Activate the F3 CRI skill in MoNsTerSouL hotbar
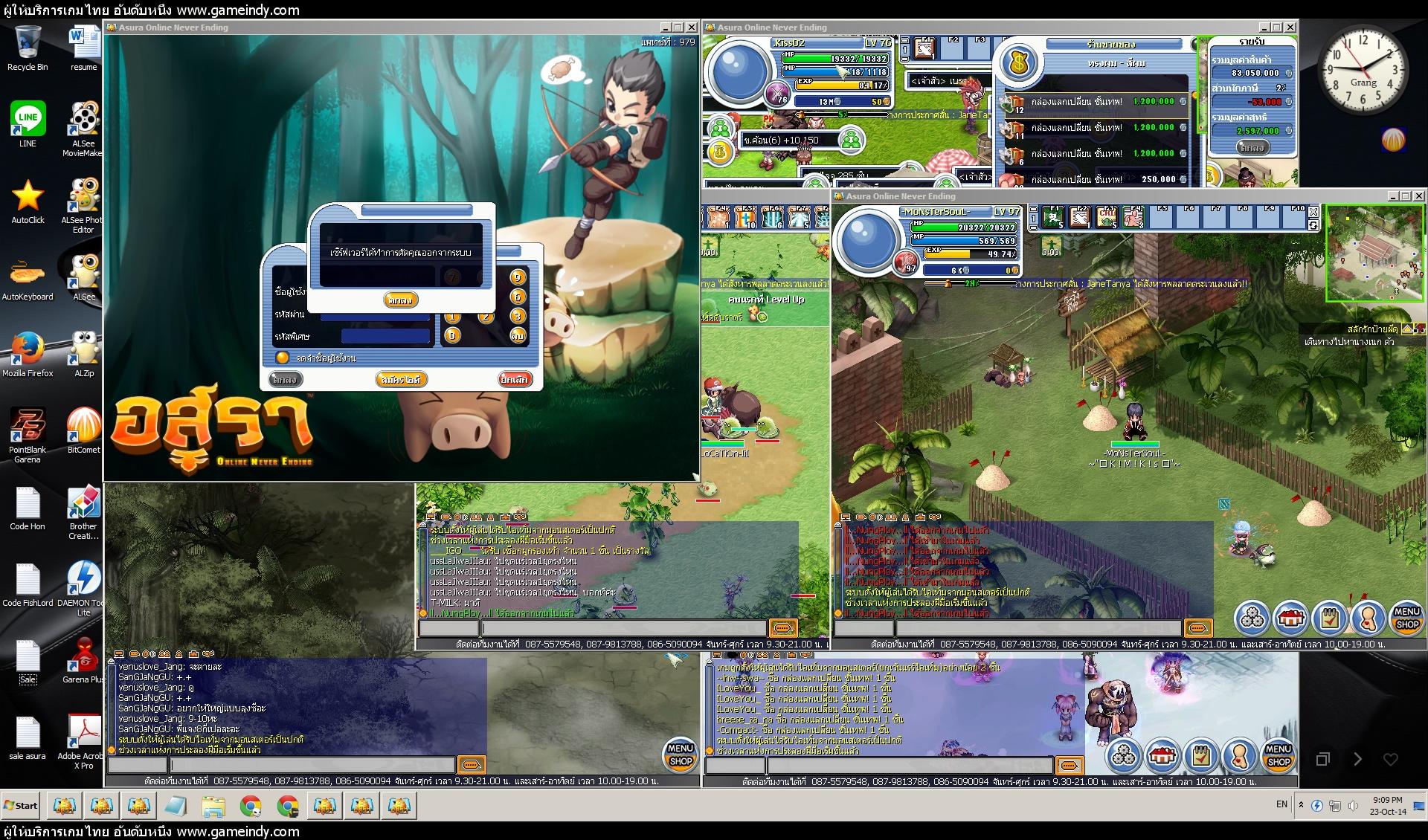 1107,216
